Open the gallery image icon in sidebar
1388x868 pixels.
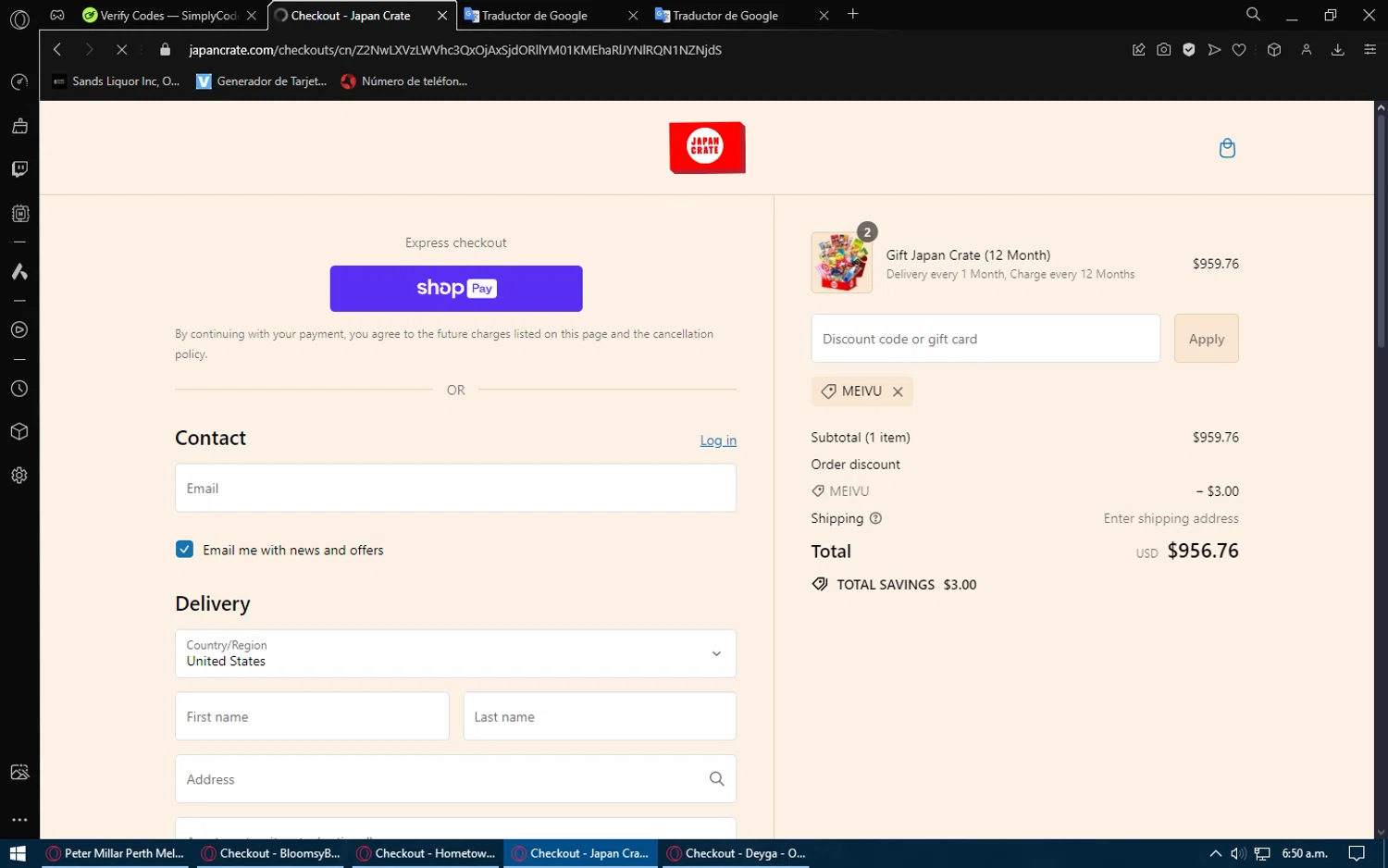[19, 773]
